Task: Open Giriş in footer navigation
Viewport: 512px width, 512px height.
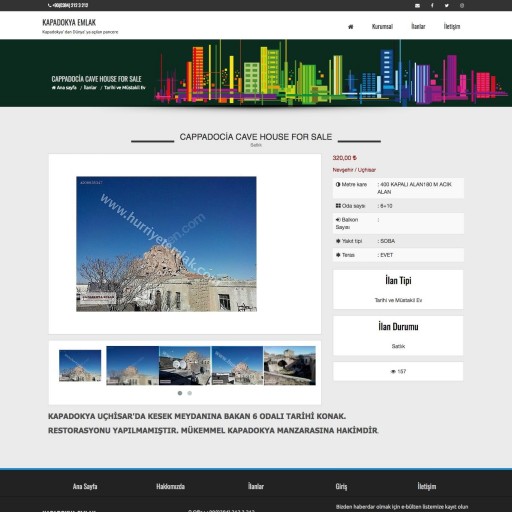Action: click(341, 486)
